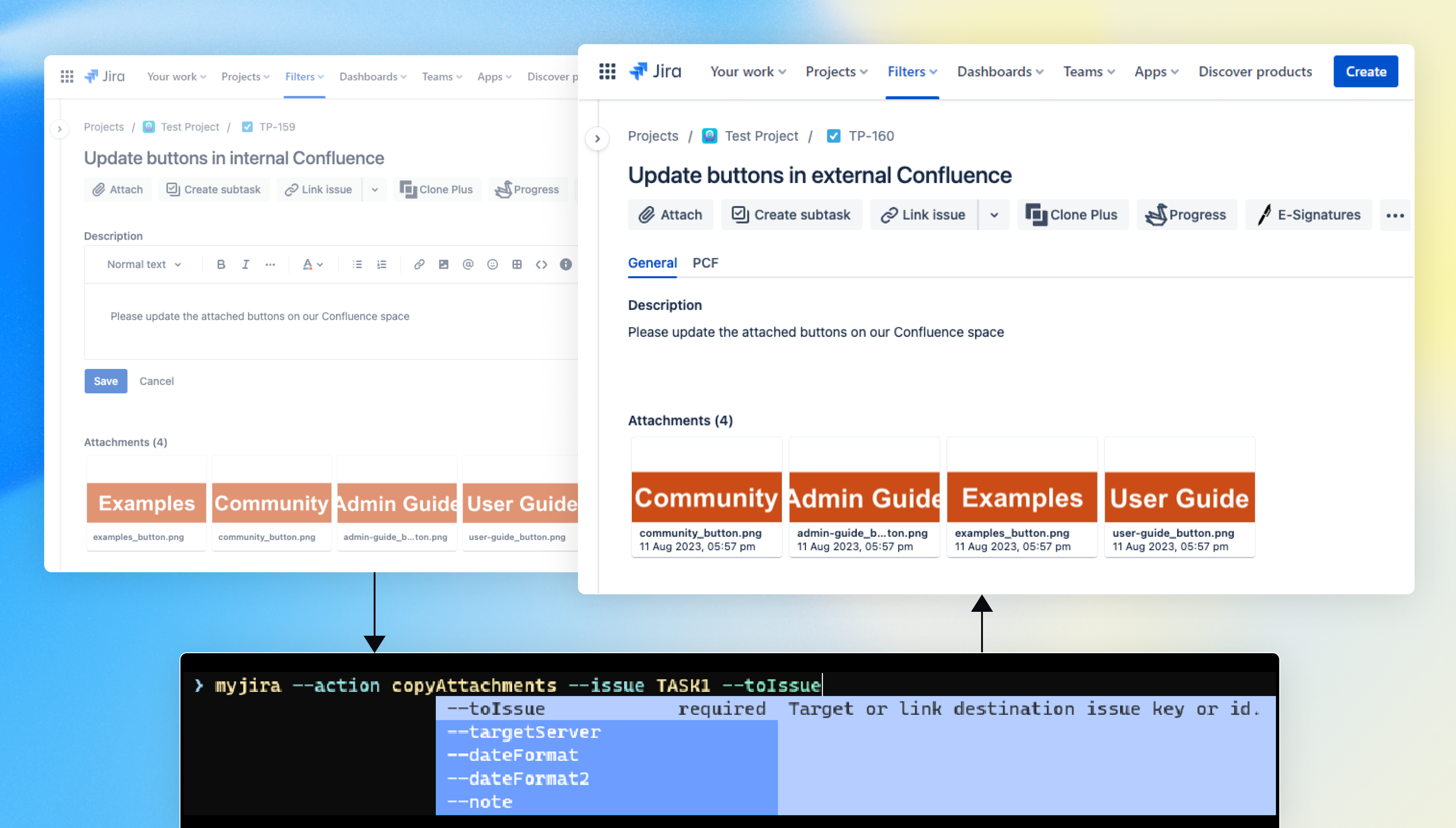Switch to the PCF tab

coord(705,263)
